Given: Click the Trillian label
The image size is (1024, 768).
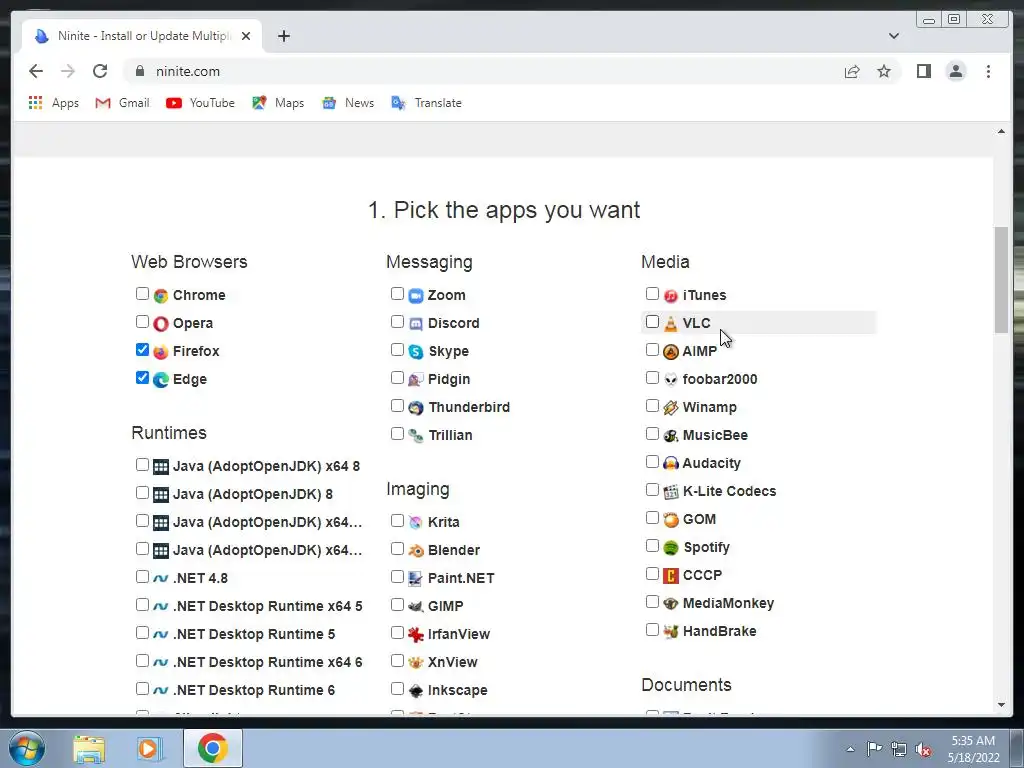Looking at the screenshot, I should click(450, 436).
